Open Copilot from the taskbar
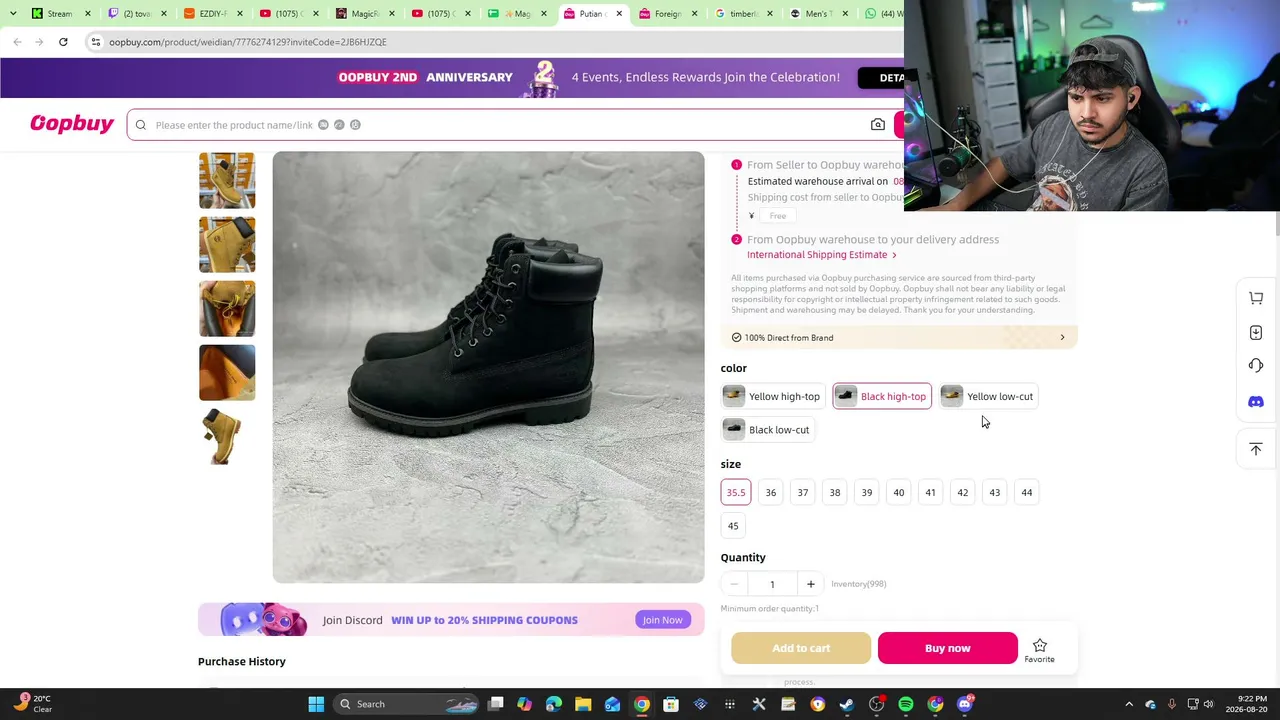This screenshot has width=1280, height=720. [x=525, y=704]
